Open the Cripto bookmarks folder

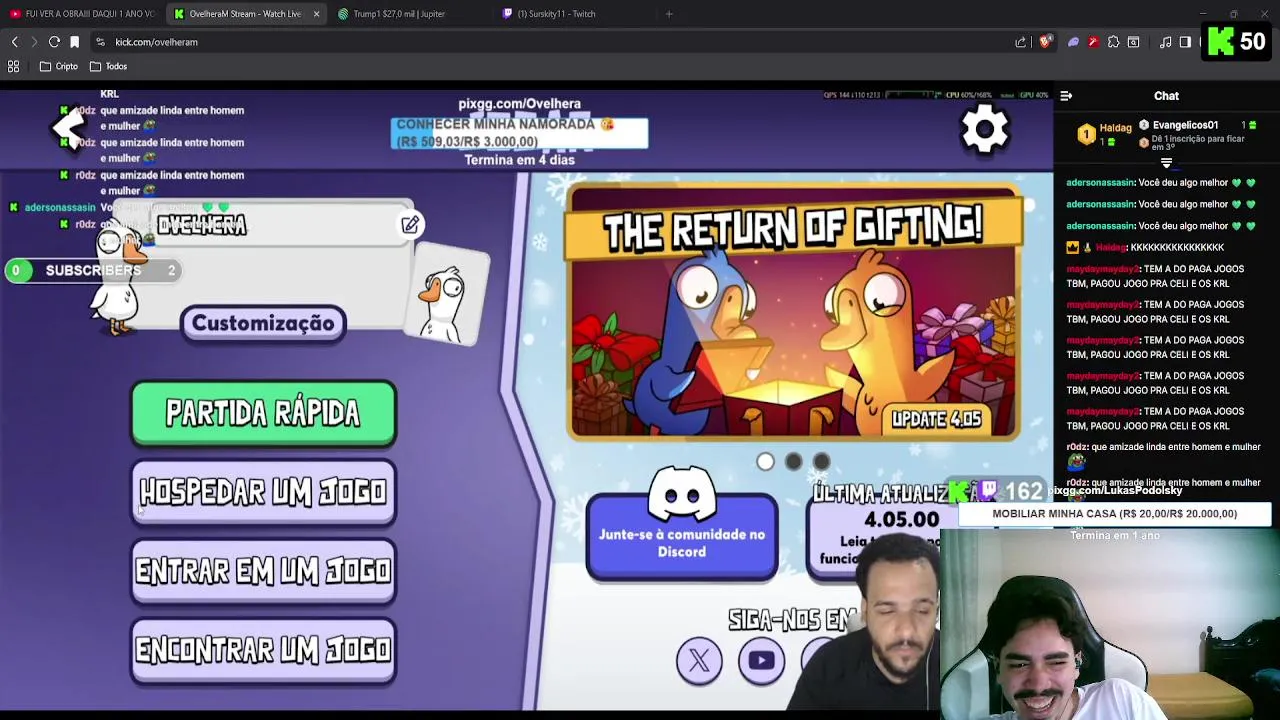tap(59, 66)
